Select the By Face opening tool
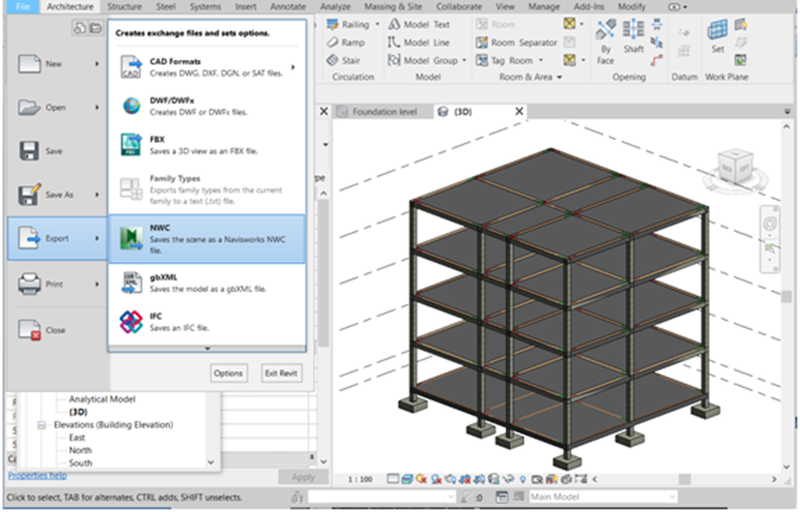This screenshot has width=800, height=512. [x=606, y=43]
